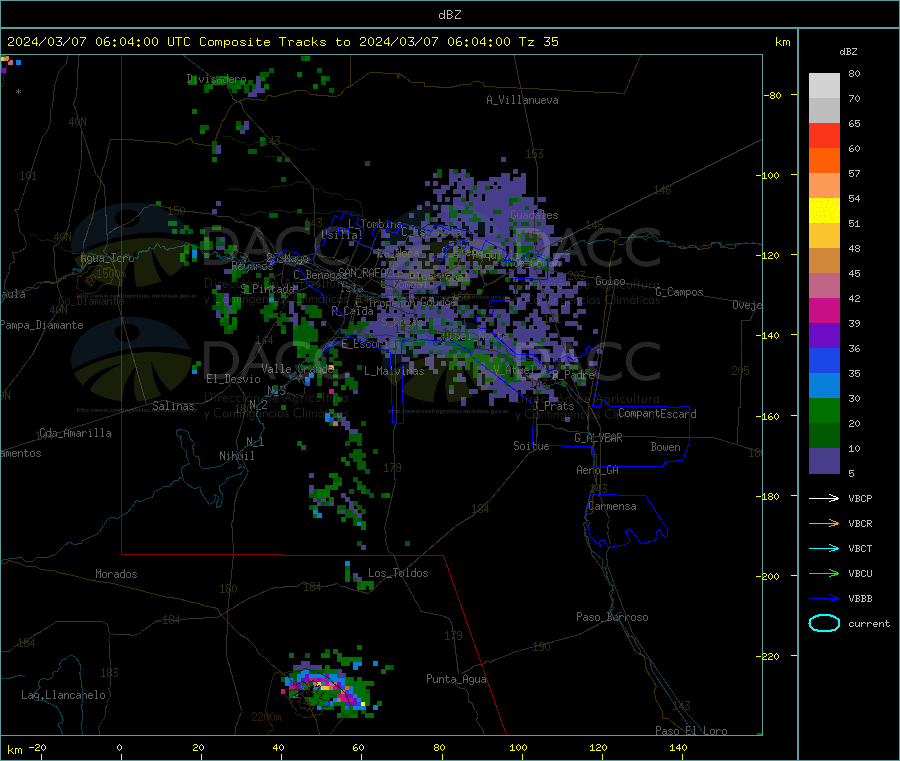Click the SAN_RAFAEL map label
900x761 pixels.
367,273
